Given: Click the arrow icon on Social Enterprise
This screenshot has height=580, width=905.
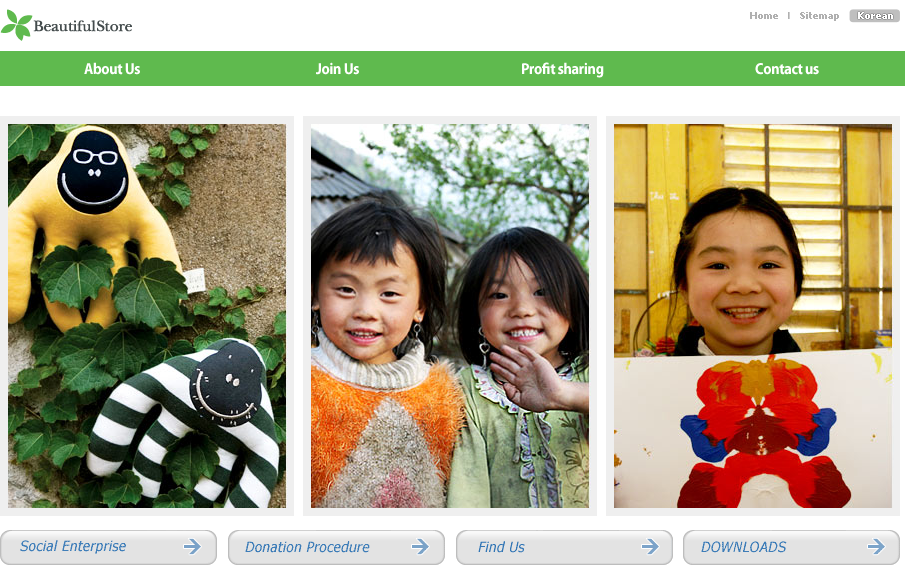Looking at the screenshot, I should coord(192,546).
